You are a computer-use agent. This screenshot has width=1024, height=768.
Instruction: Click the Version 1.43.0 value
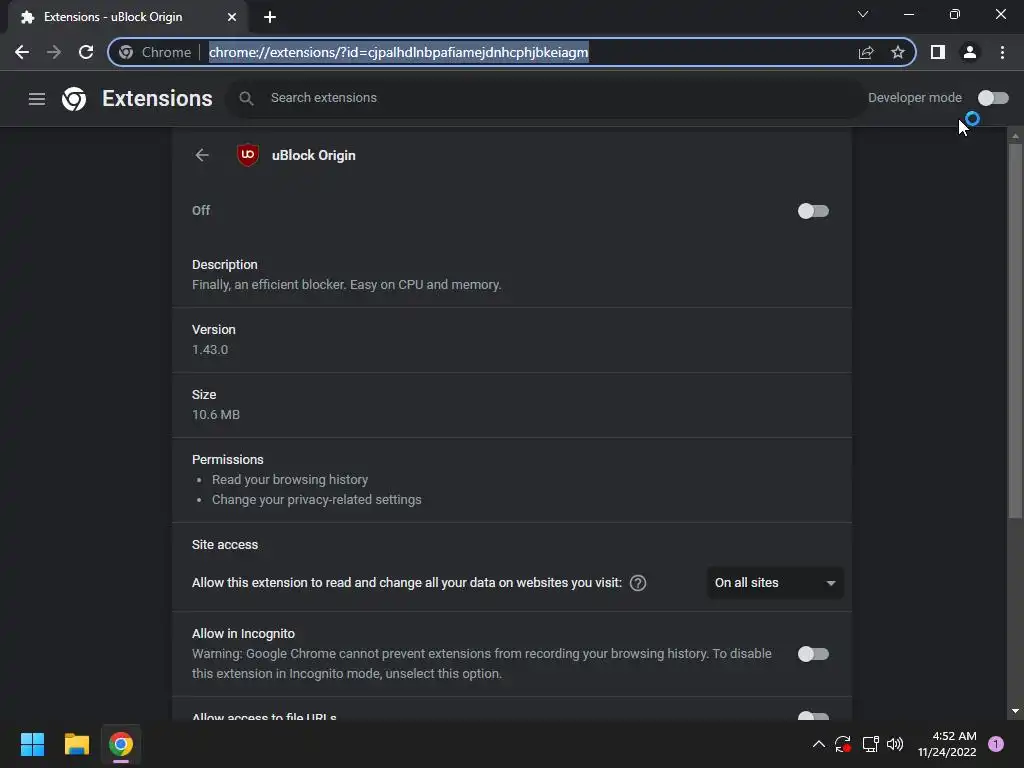210,350
